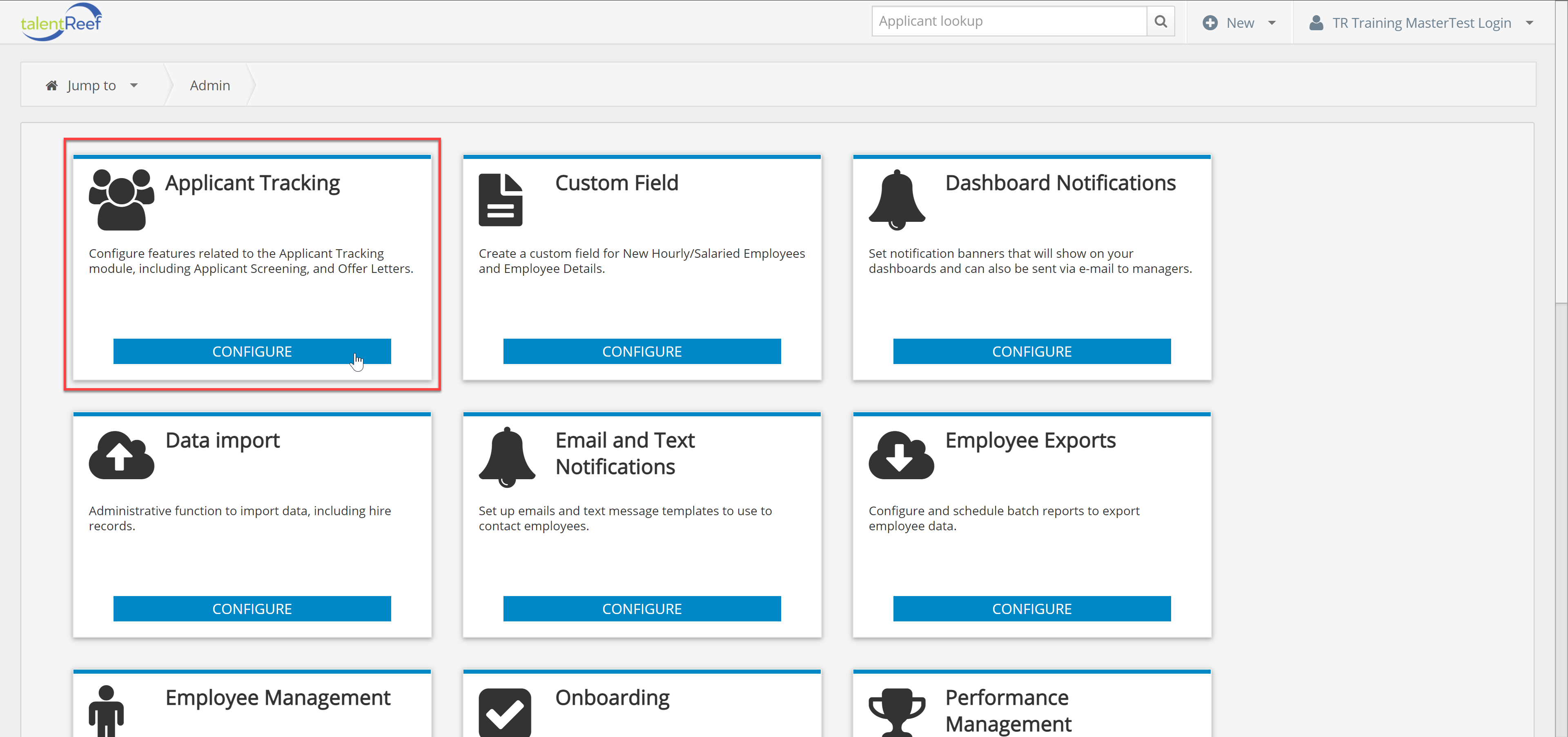Viewport: 1568px width, 737px height.
Task: Click the Applicant Tracking people icon
Action: (121, 200)
